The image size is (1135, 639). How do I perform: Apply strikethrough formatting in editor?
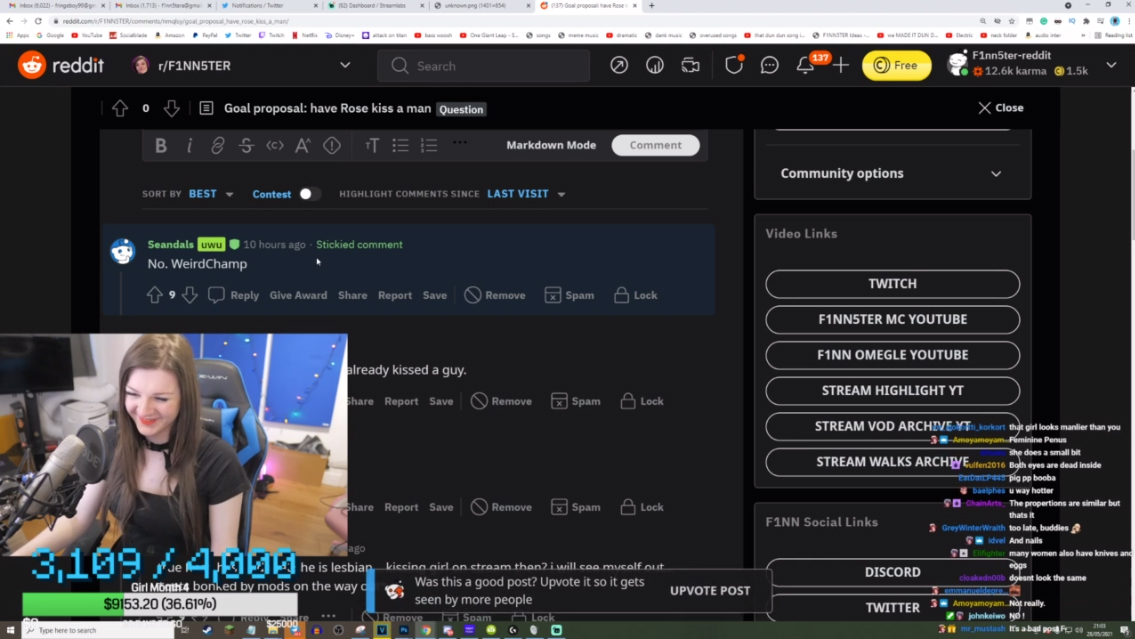[246, 145]
